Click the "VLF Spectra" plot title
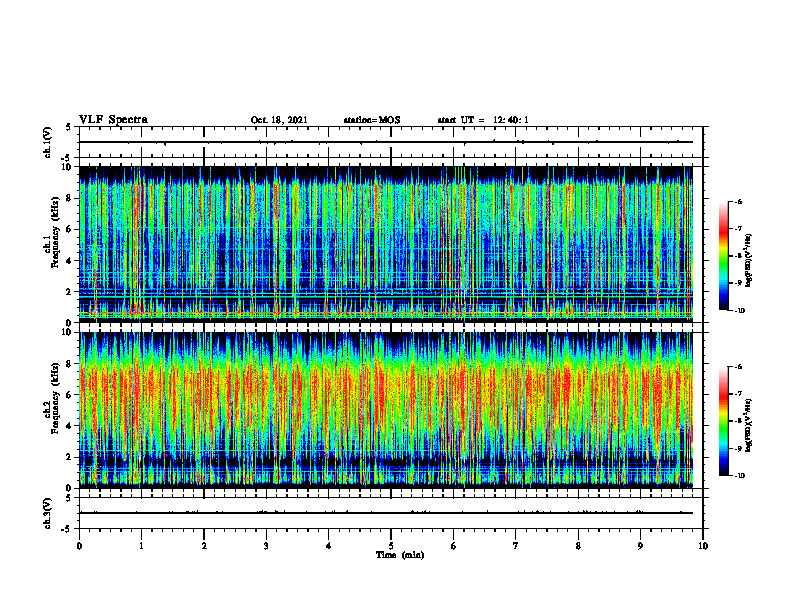Screen dimensions: 792x612 [x=113, y=120]
